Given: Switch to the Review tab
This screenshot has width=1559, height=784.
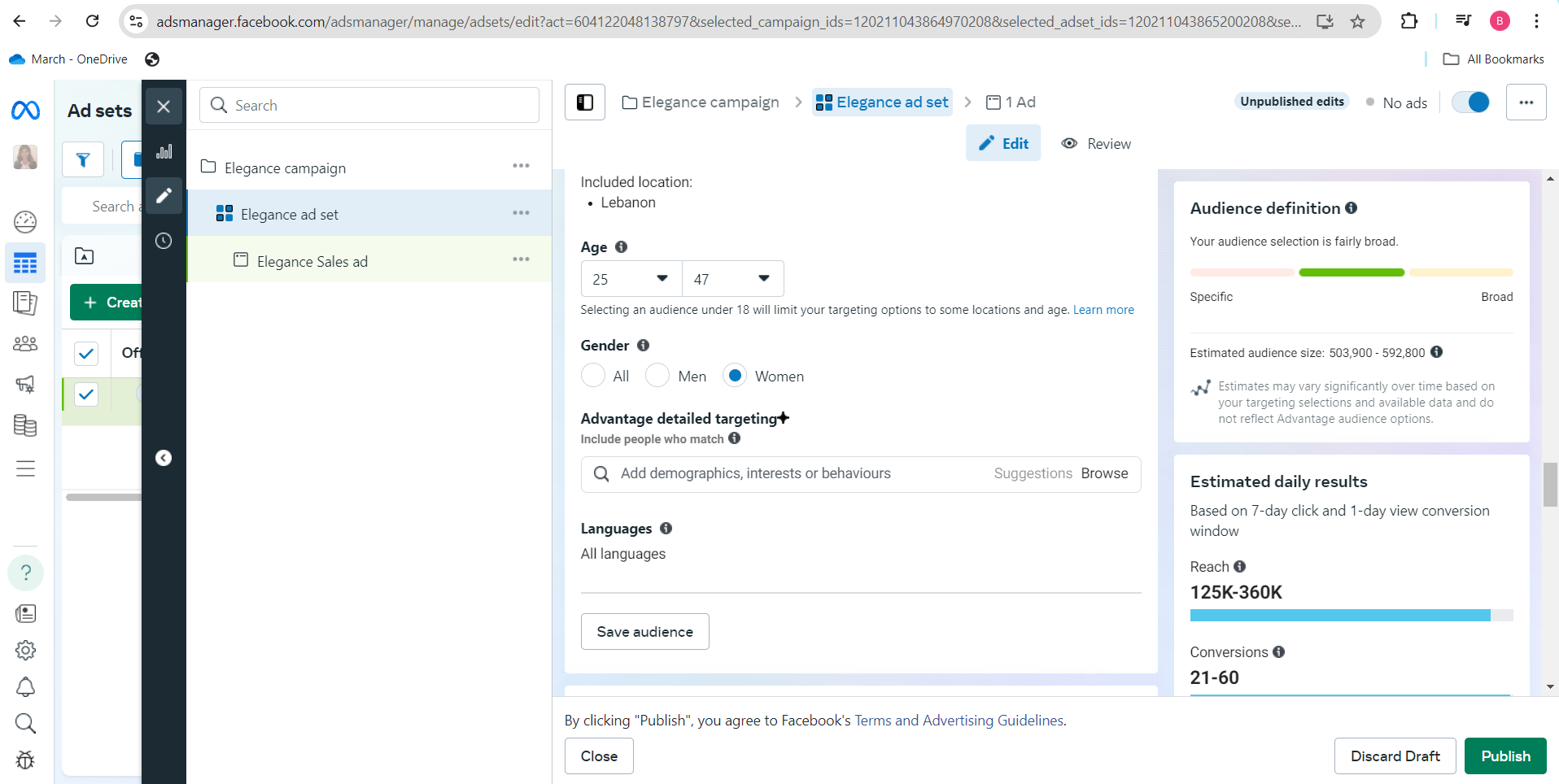Looking at the screenshot, I should pos(1096,143).
